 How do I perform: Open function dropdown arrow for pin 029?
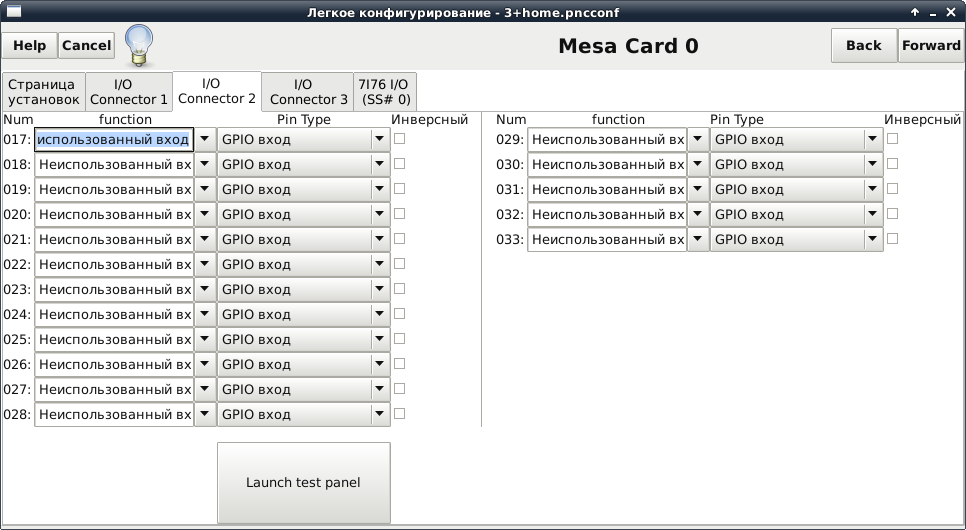pos(698,139)
